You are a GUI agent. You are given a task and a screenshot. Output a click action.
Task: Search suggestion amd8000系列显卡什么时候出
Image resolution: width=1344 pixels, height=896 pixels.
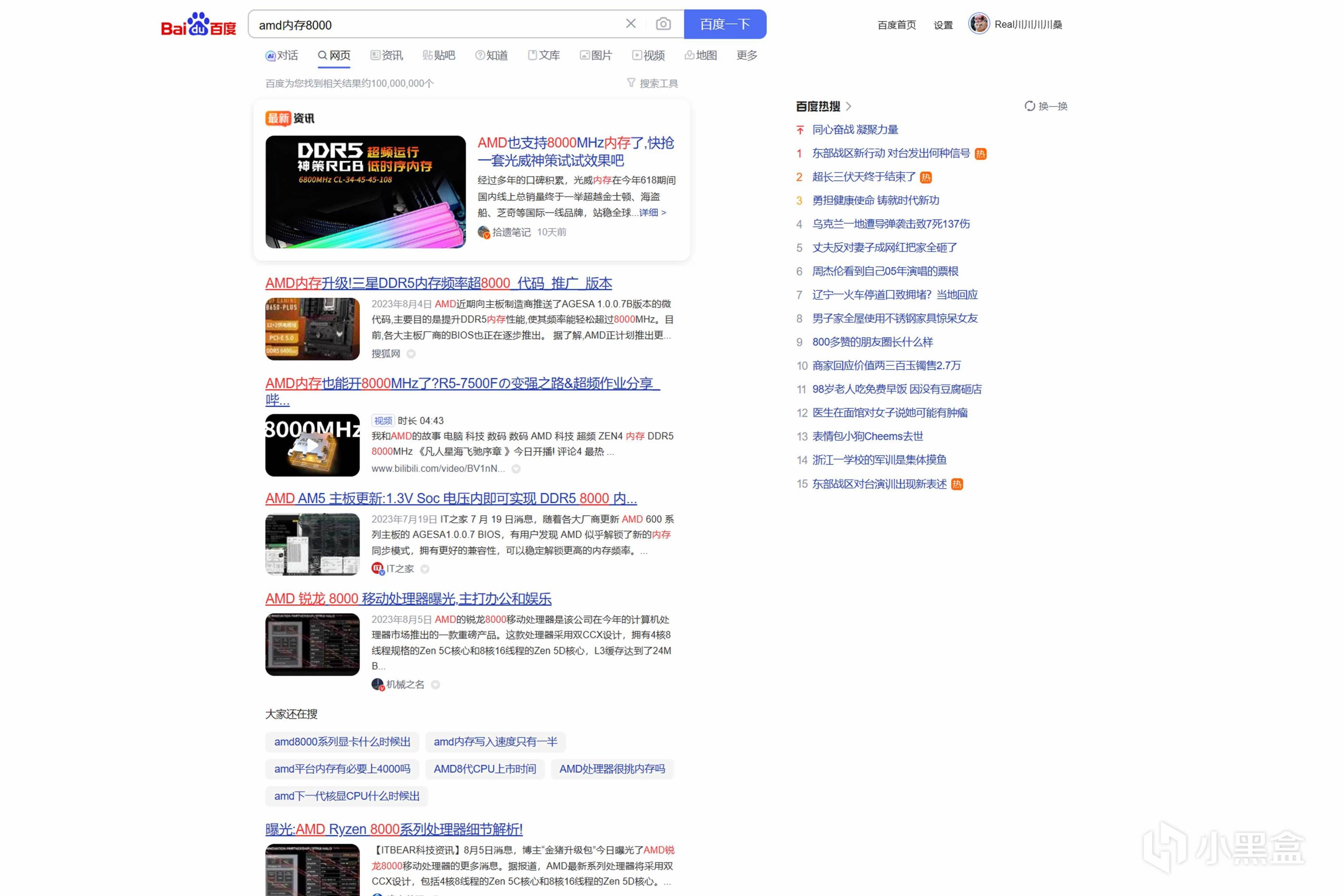342,742
